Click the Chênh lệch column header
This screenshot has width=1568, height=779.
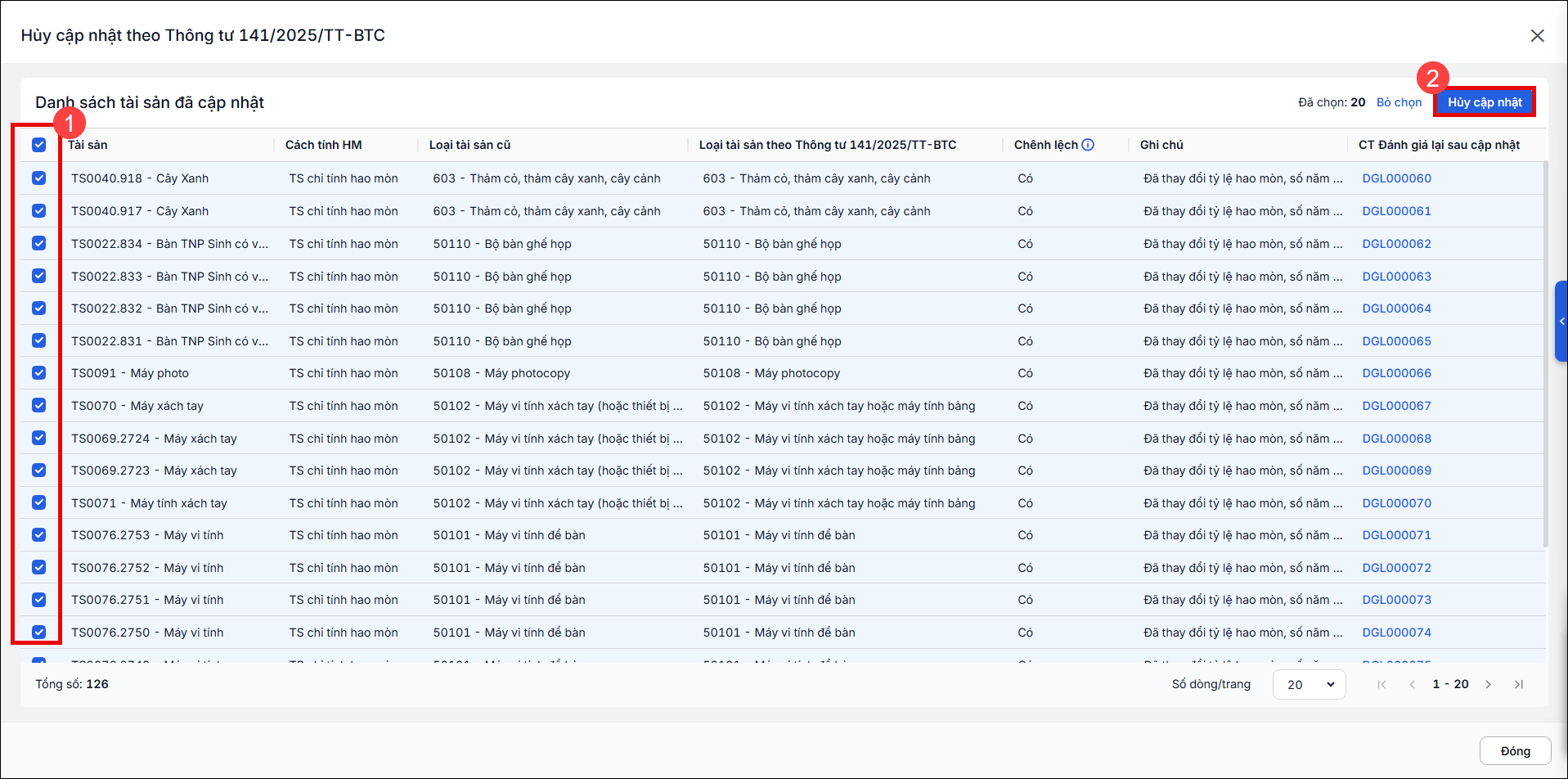point(1045,145)
